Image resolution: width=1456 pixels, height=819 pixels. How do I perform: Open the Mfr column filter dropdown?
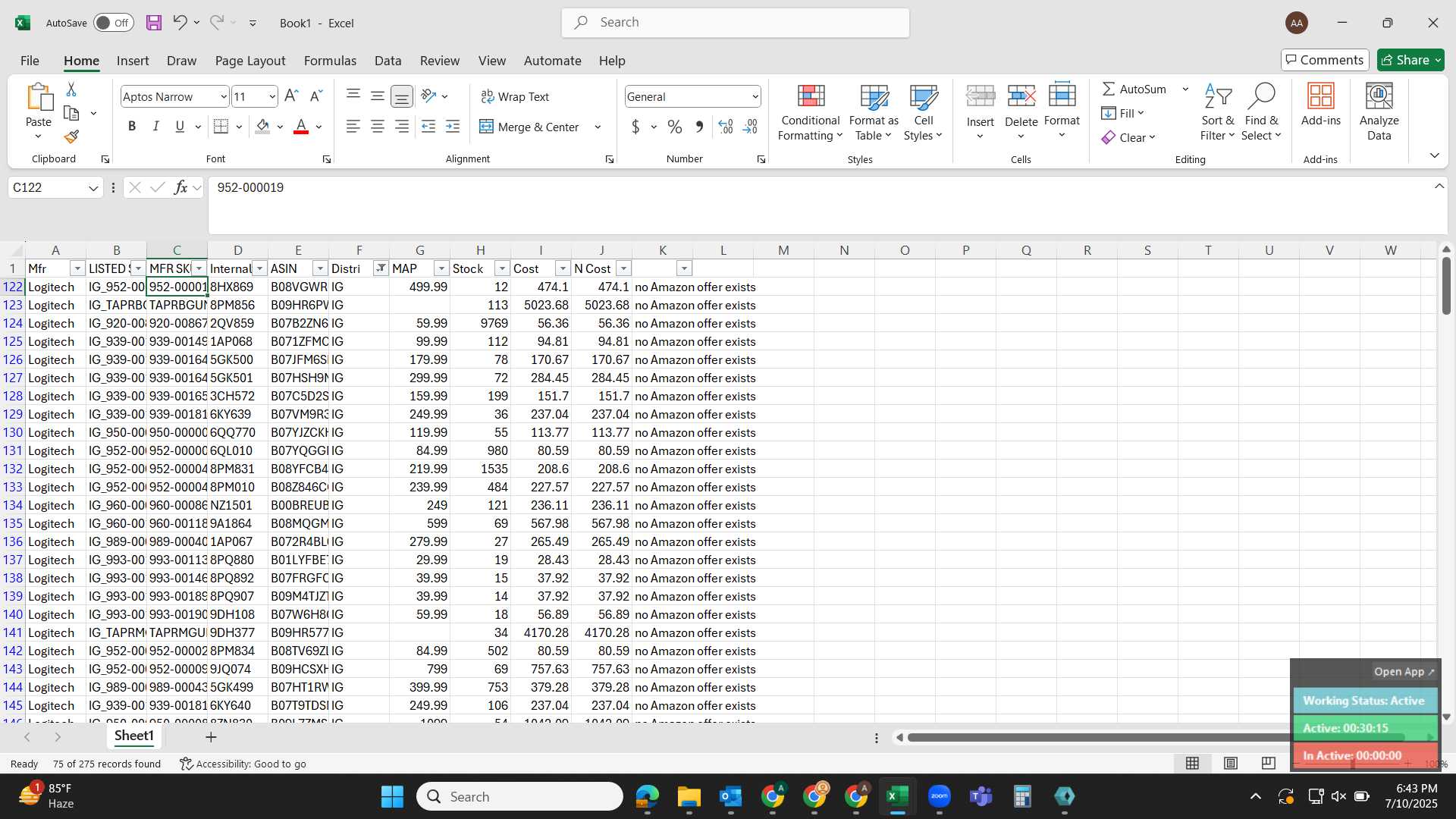click(x=77, y=268)
